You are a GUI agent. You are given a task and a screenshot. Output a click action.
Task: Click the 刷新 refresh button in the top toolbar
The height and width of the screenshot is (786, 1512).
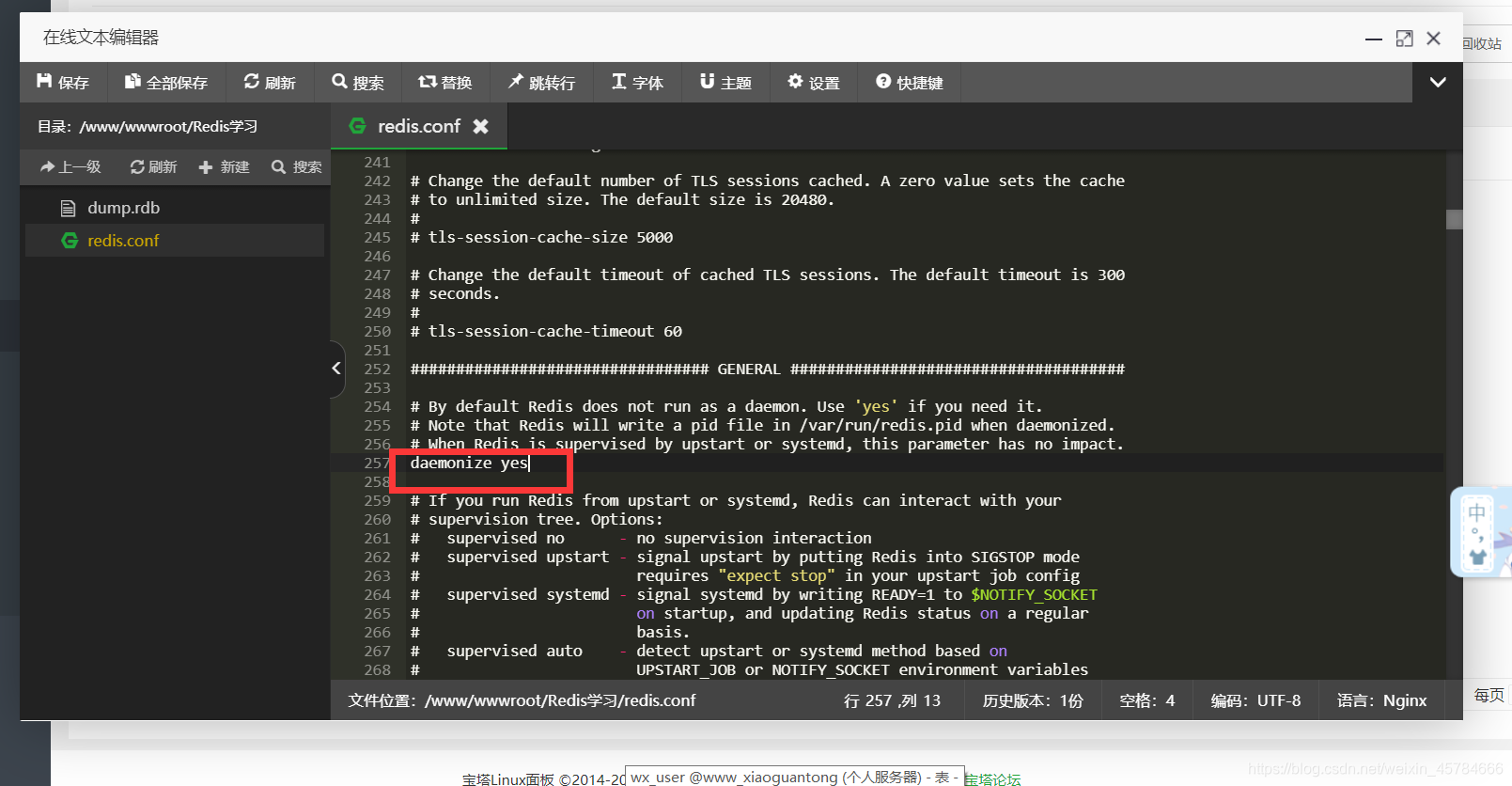point(270,83)
